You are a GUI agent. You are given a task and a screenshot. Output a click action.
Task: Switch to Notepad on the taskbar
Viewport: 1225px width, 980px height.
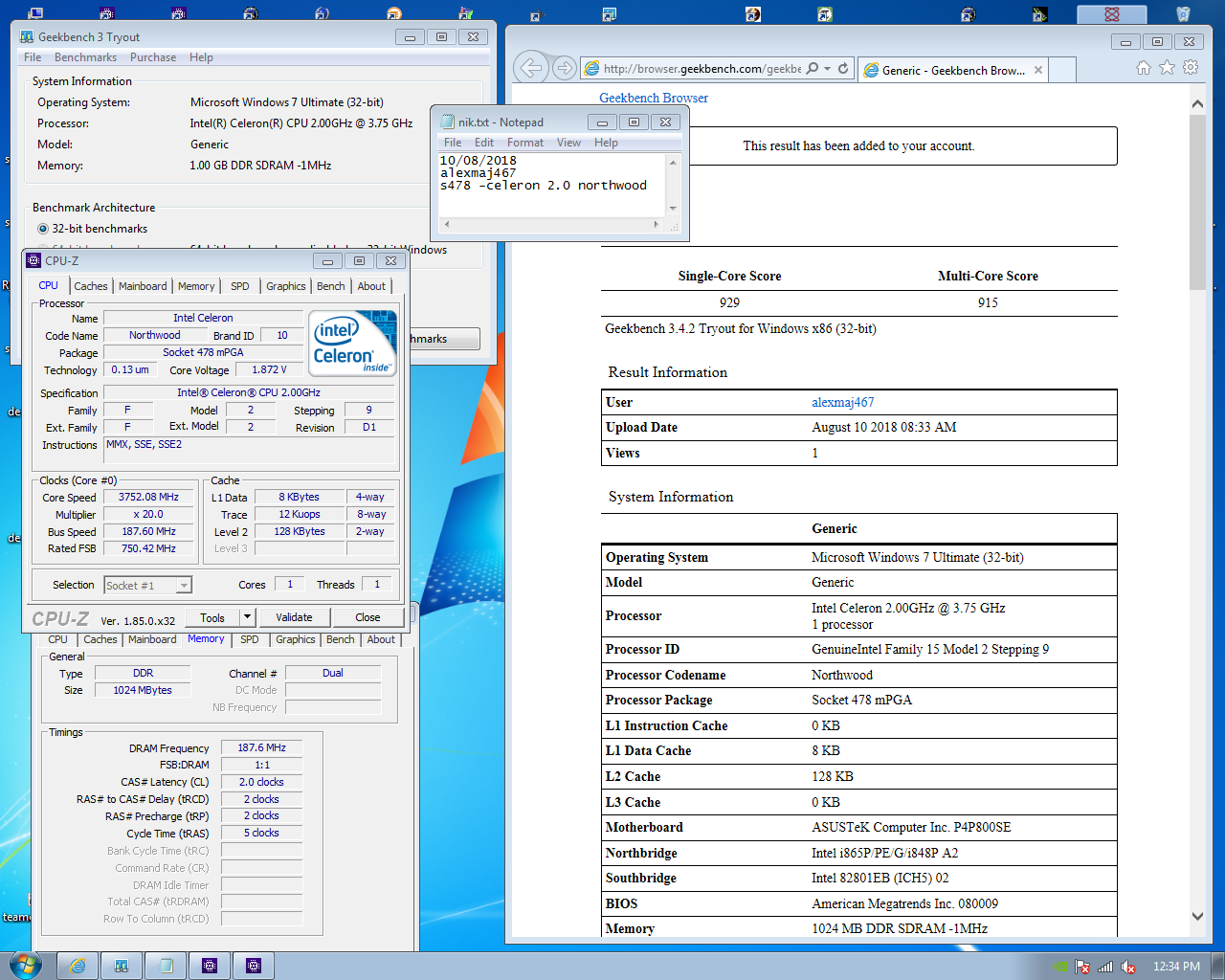pos(166,966)
